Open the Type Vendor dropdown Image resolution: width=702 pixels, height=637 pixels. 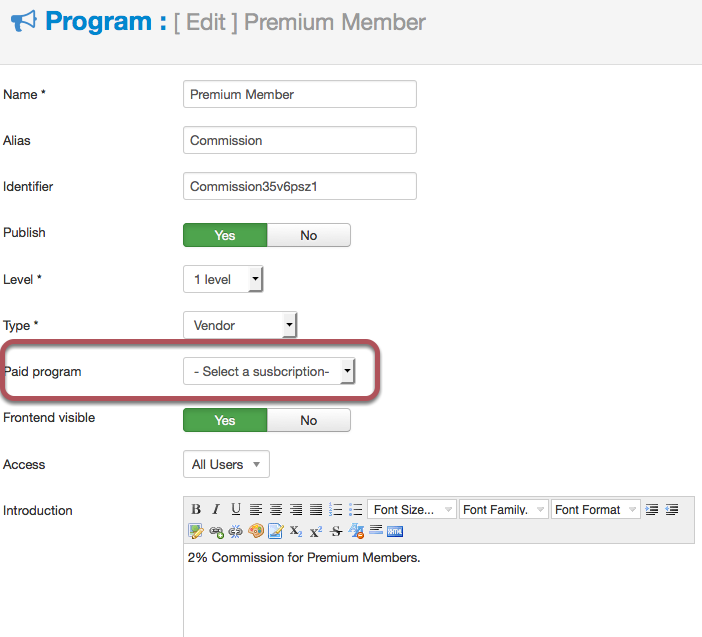240,325
